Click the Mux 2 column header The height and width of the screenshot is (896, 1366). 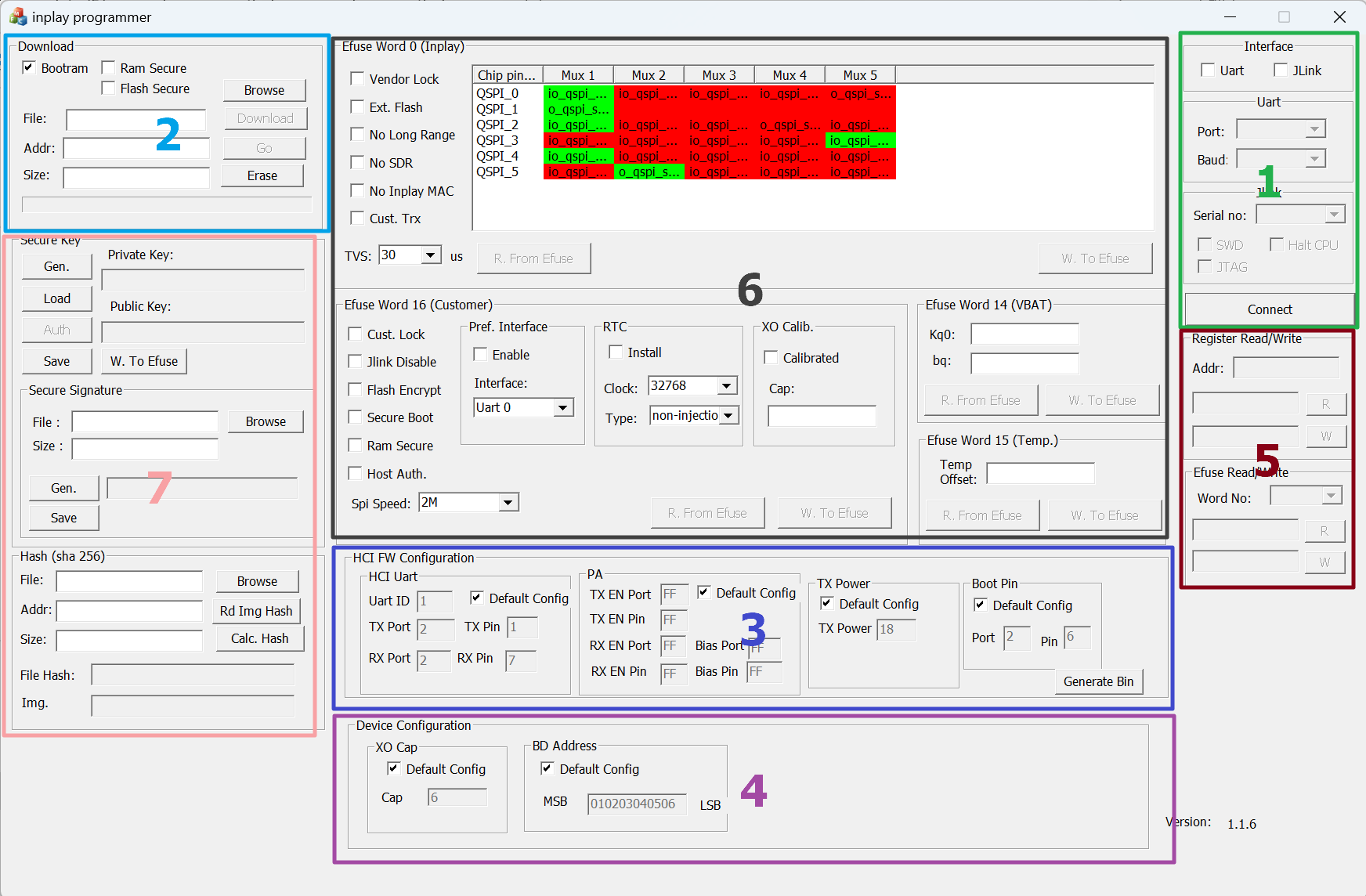(x=649, y=75)
